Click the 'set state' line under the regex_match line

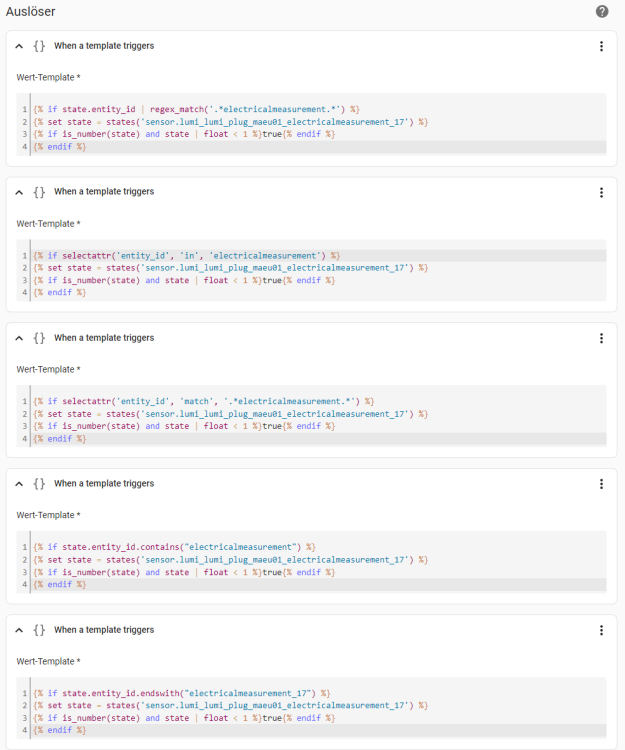coord(230,122)
